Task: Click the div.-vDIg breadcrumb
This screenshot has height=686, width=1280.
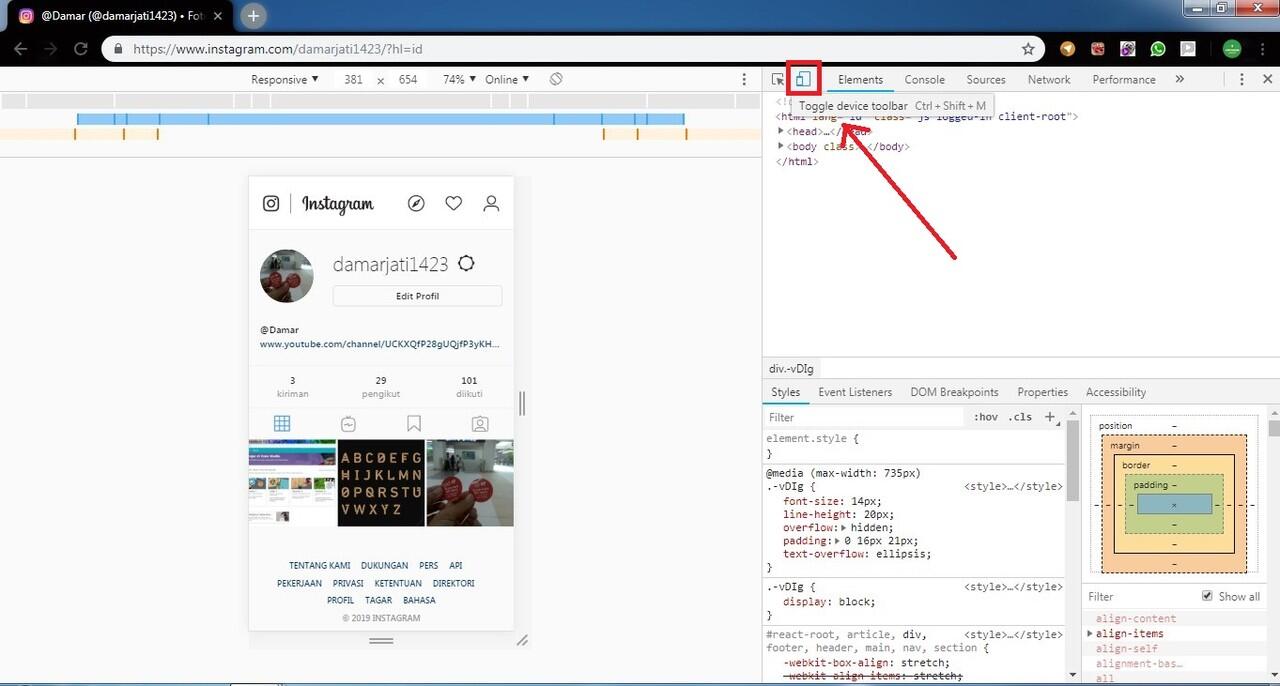Action: click(x=791, y=369)
